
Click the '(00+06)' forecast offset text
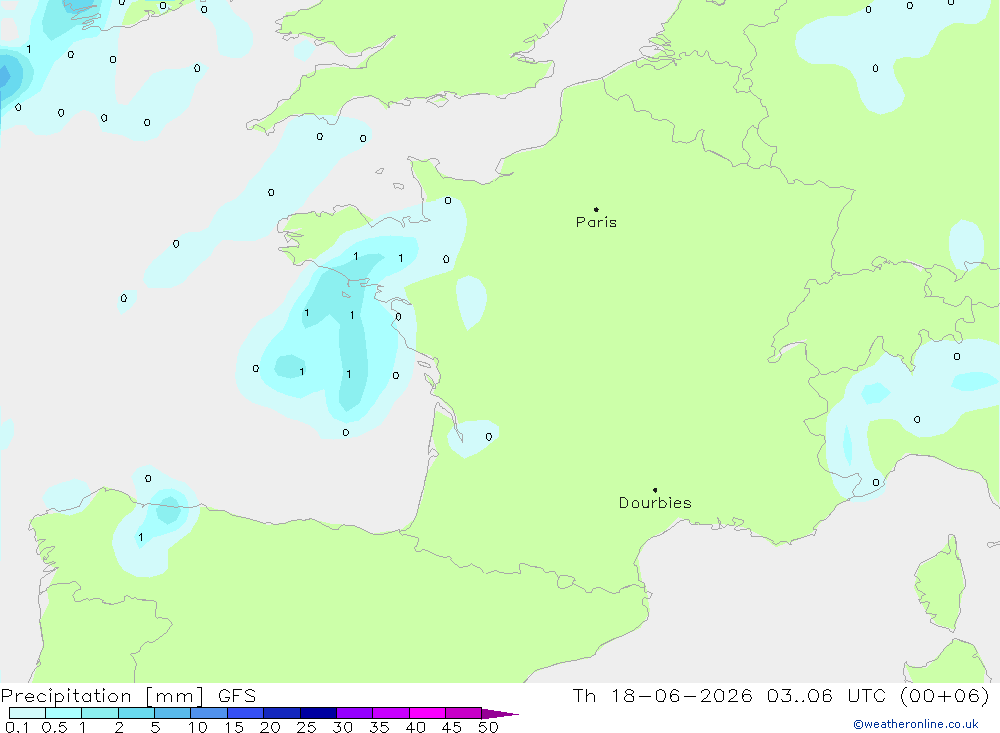click(x=945, y=695)
